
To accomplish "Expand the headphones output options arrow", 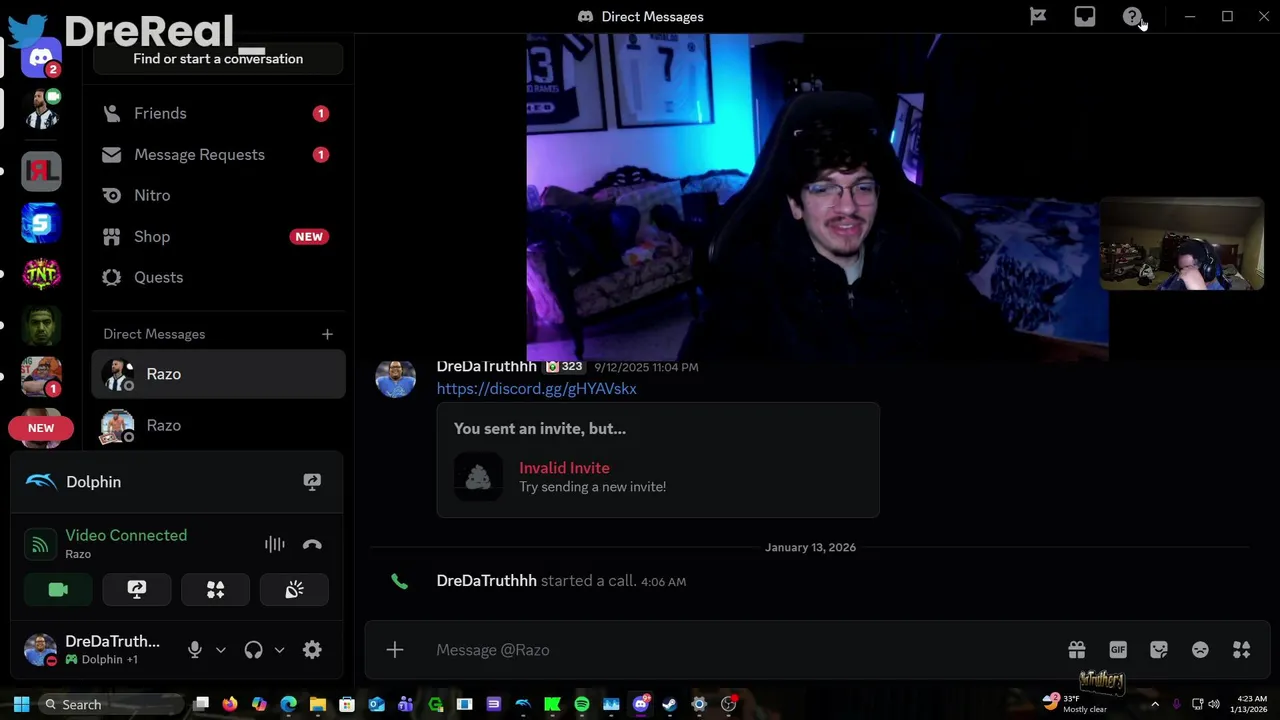I will pyautogui.click(x=279, y=650).
